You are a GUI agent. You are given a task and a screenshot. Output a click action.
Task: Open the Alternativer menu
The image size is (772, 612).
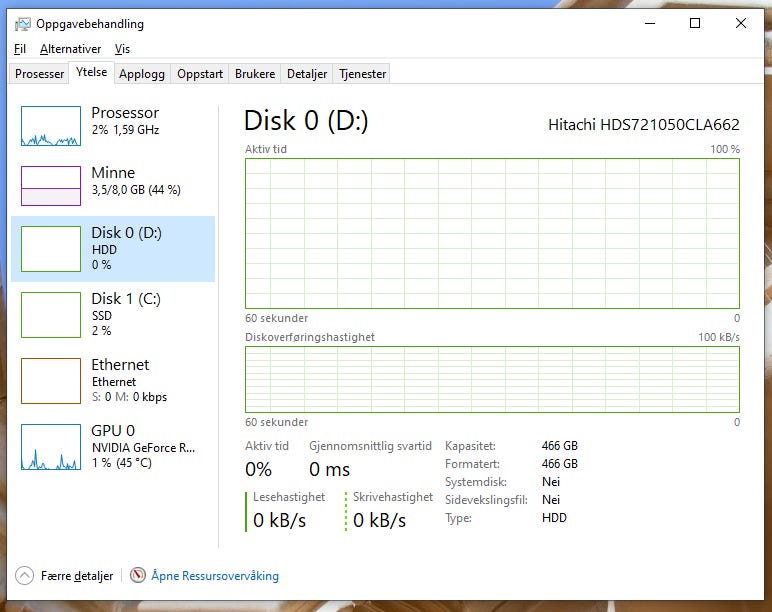[70, 49]
